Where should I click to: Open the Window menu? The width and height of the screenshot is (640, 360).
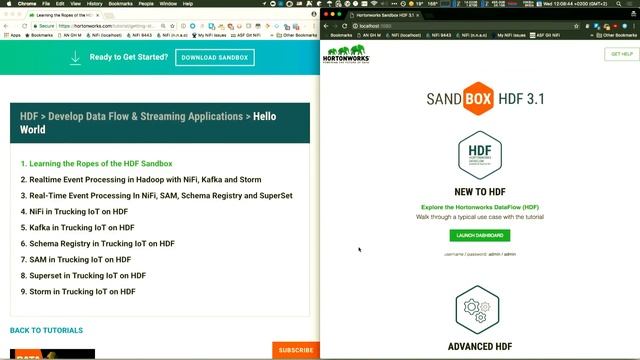pyautogui.click(x=168, y=4)
